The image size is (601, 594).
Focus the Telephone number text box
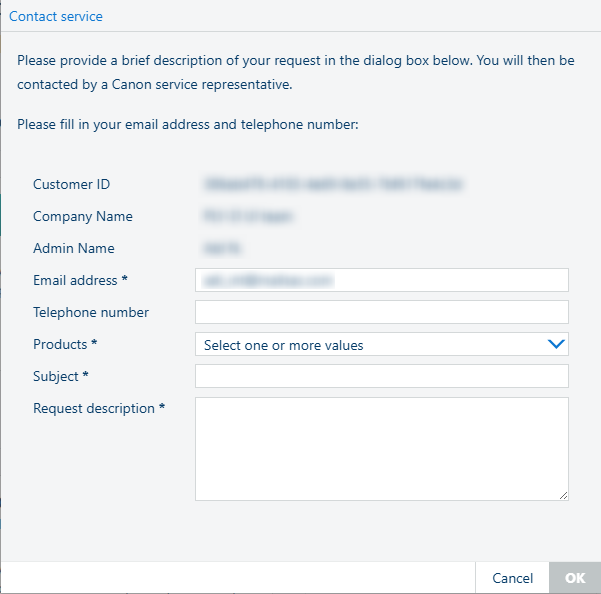pyautogui.click(x=382, y=312)
